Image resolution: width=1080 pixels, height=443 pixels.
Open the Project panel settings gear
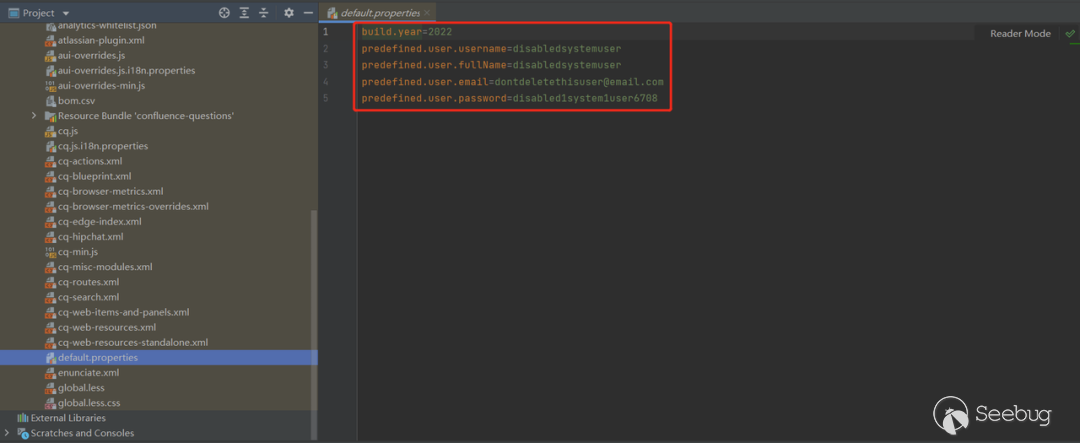(289, 13)
